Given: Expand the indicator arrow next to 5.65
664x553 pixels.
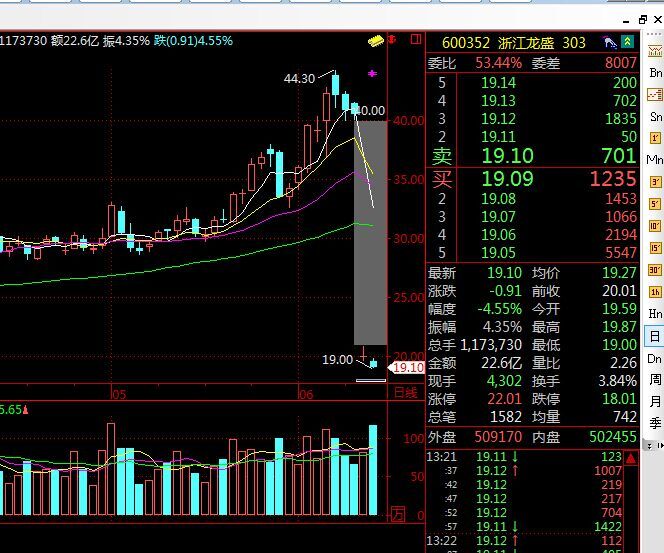Looking at the screenshot, I should 27,410.
